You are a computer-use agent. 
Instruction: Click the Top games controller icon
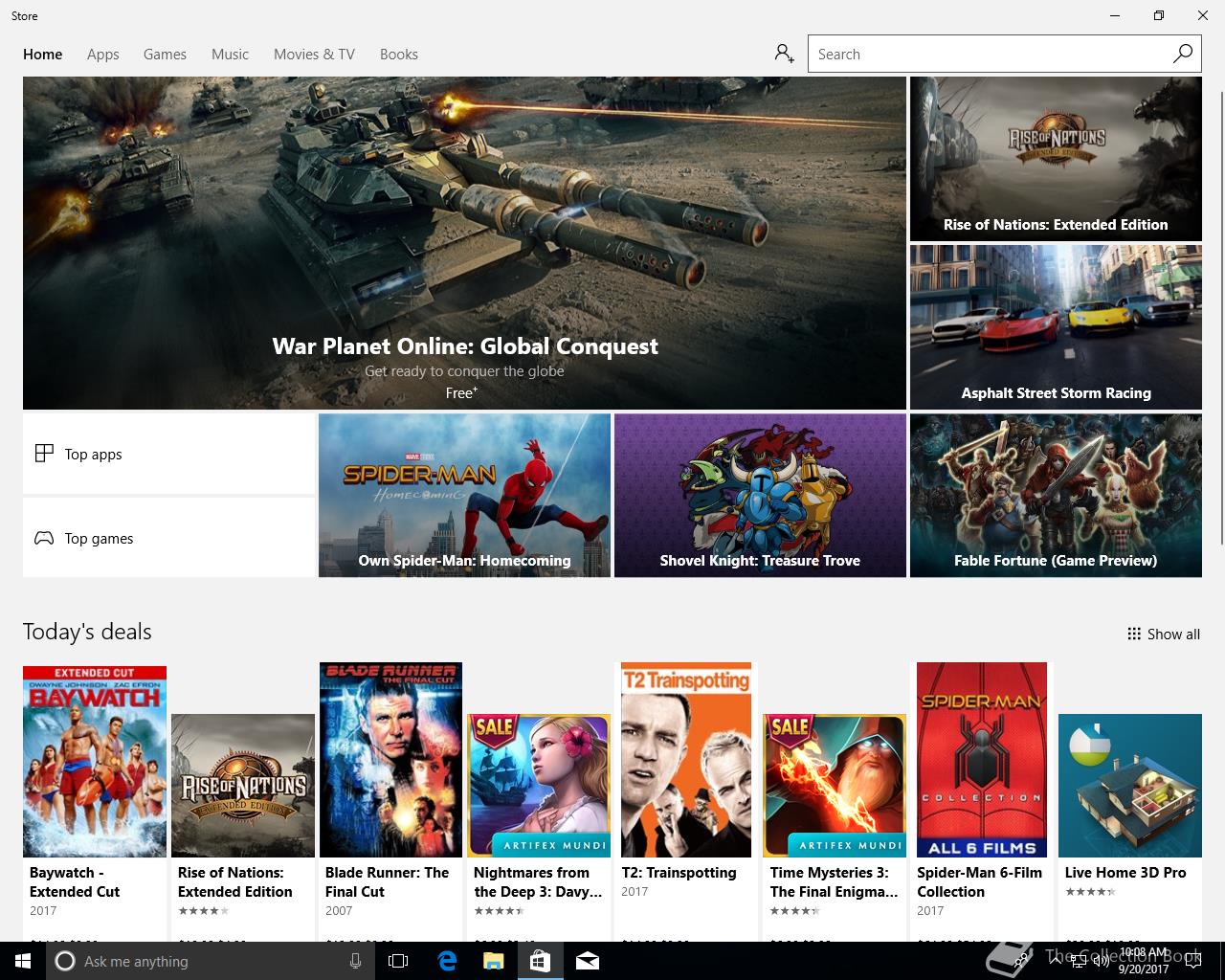(x=44, y=538)
